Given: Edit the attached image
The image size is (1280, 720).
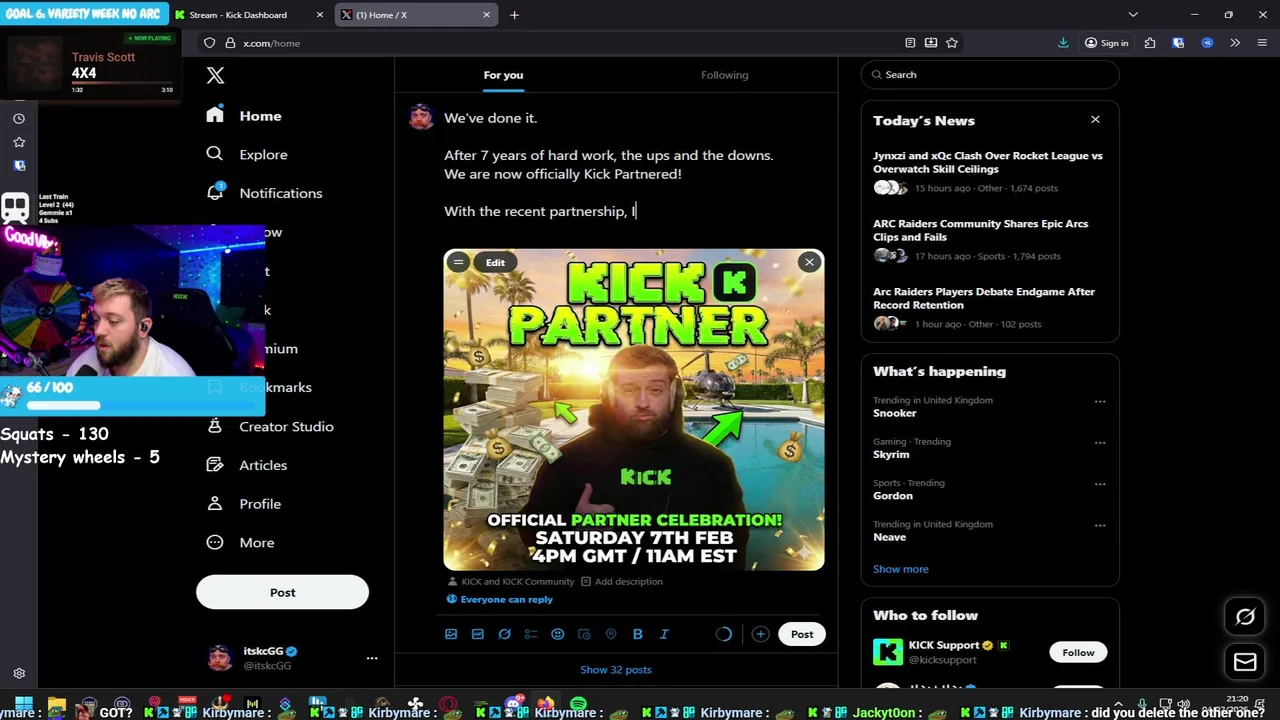Looking at the screenshot, I should click(495, 262).
